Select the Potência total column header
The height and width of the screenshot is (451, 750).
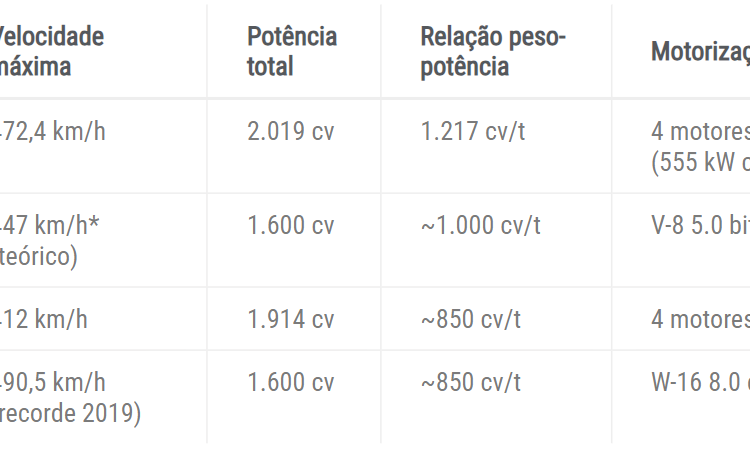click(292, 52)
